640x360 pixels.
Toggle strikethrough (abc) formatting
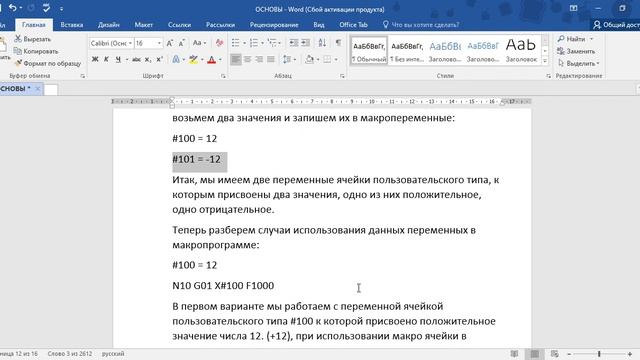(136, 60)
